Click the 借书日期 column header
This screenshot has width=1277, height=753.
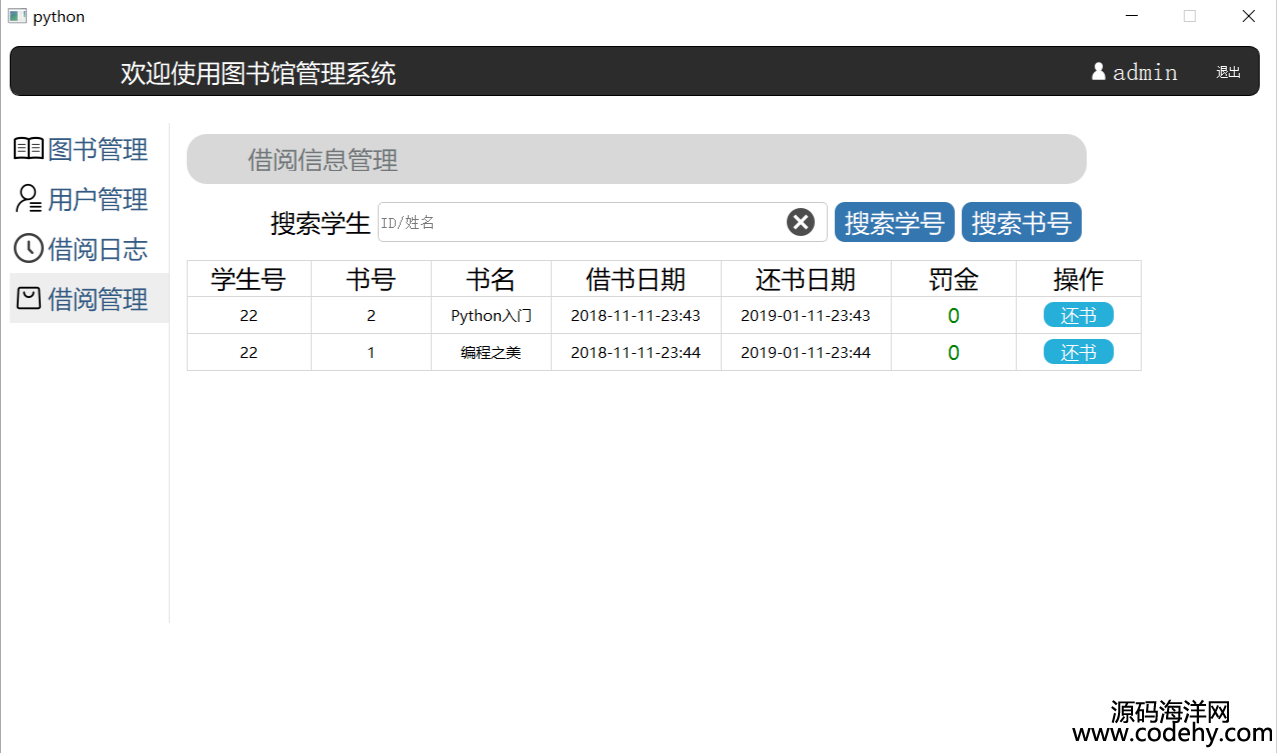[635, 279]
